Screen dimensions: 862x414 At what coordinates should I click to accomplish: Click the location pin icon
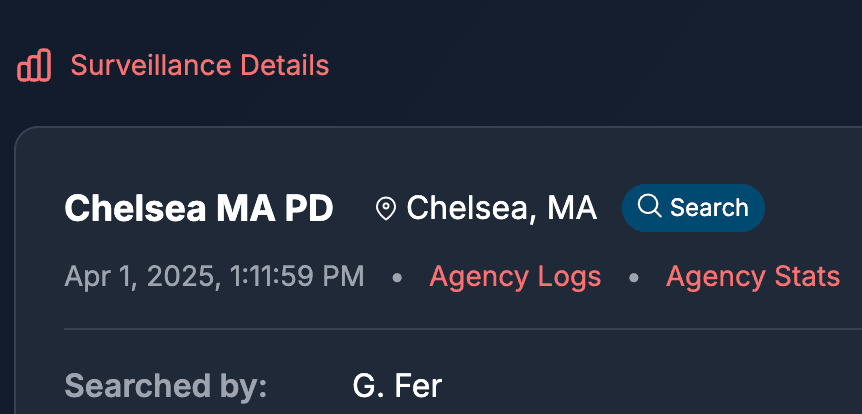click(x=385, y=208)
